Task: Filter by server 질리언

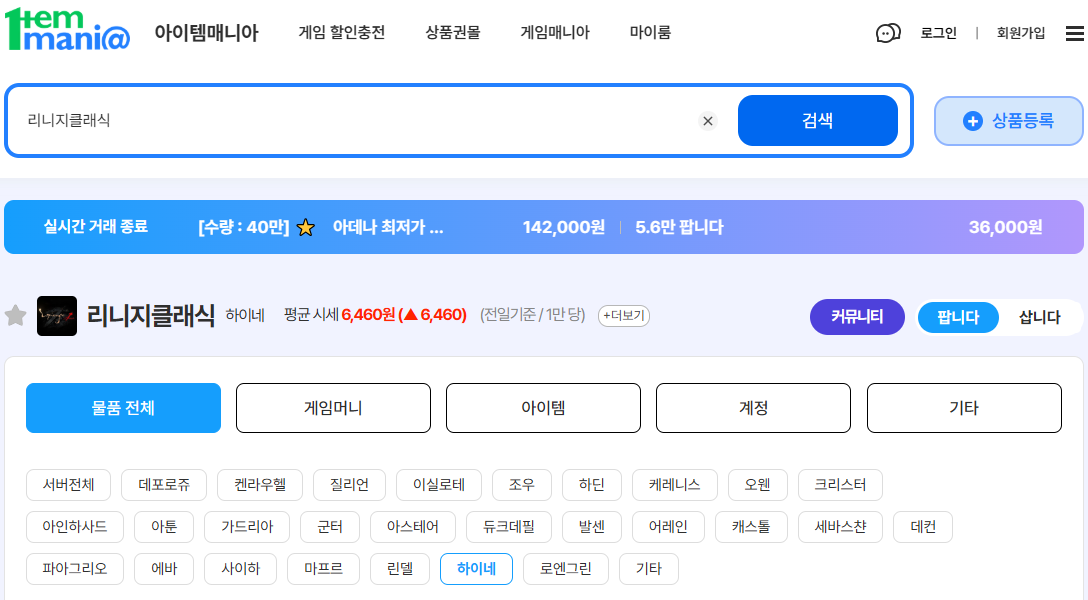Action: click(x=349, y=485)
